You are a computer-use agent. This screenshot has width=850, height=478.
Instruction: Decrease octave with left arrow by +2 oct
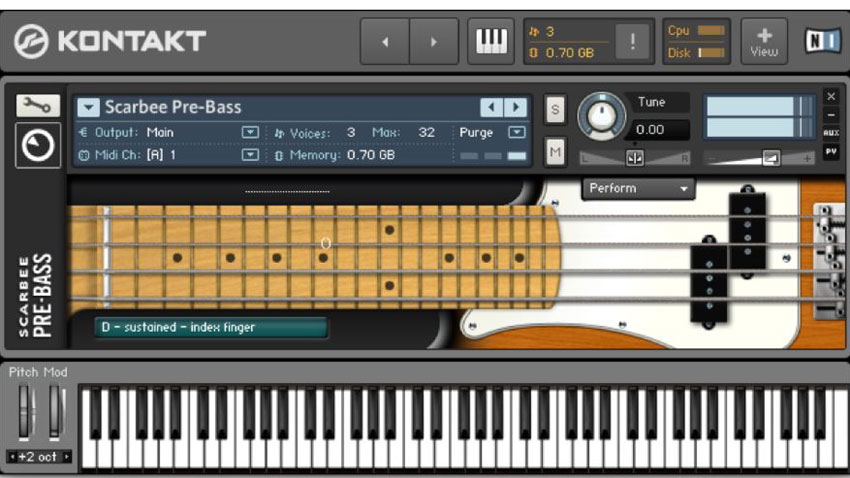(x=12, y=457)
